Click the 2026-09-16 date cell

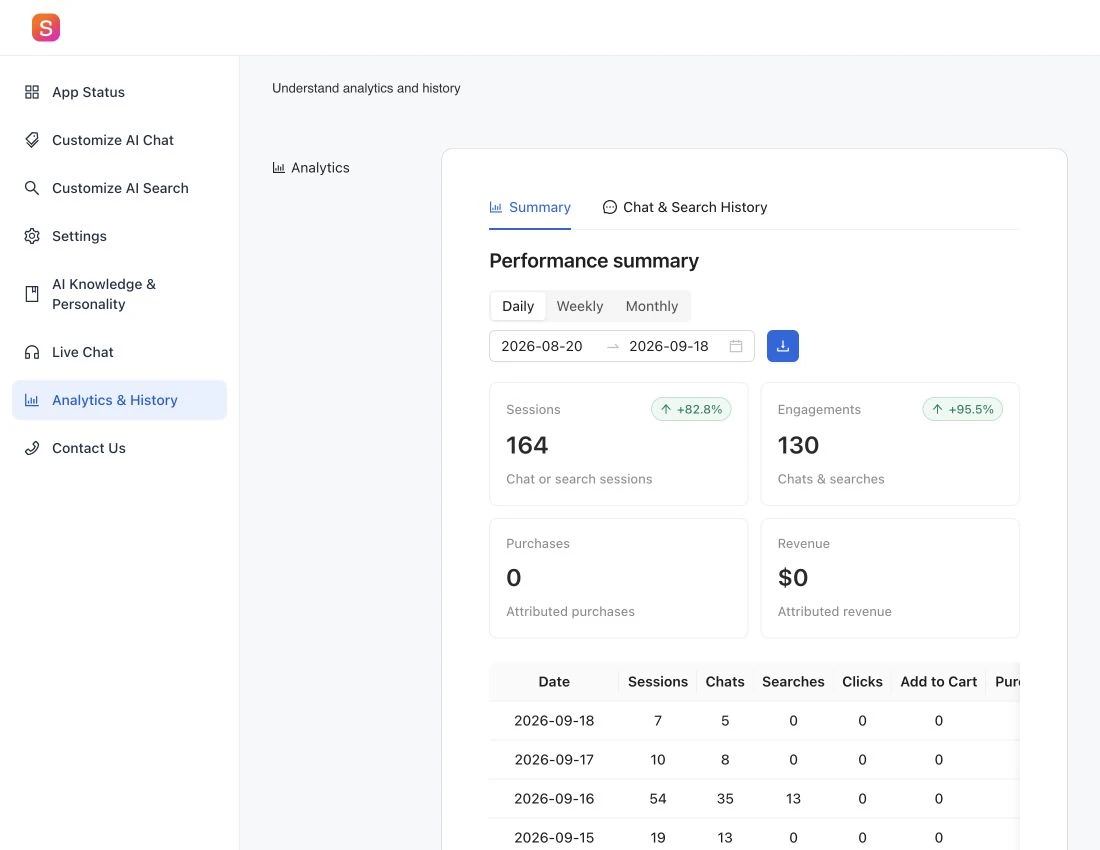(554, 798)
